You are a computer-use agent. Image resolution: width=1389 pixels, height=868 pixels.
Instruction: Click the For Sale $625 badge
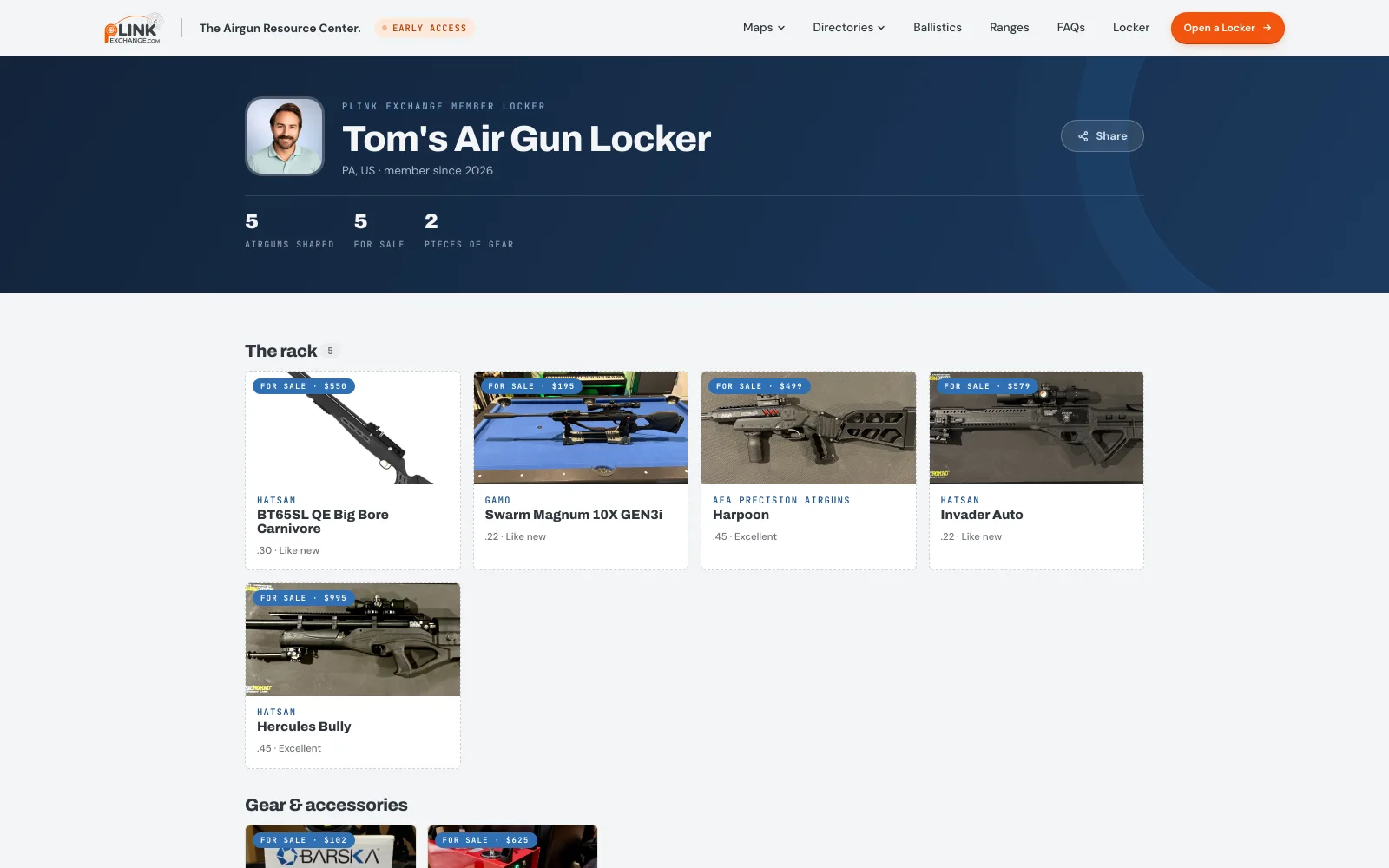[x=485, y=840]
